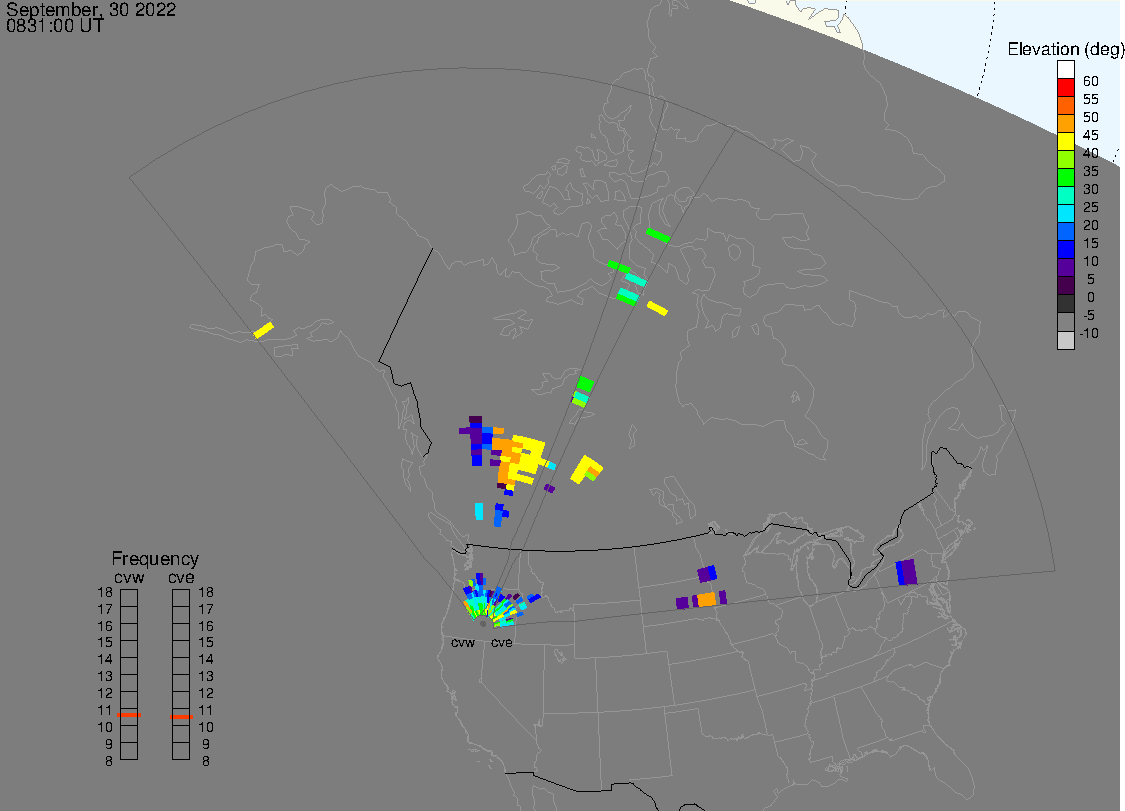Click the lime swatch between 40 and 35
This screenshot has height=811, width=1125.
click(x=1065, y=159)
